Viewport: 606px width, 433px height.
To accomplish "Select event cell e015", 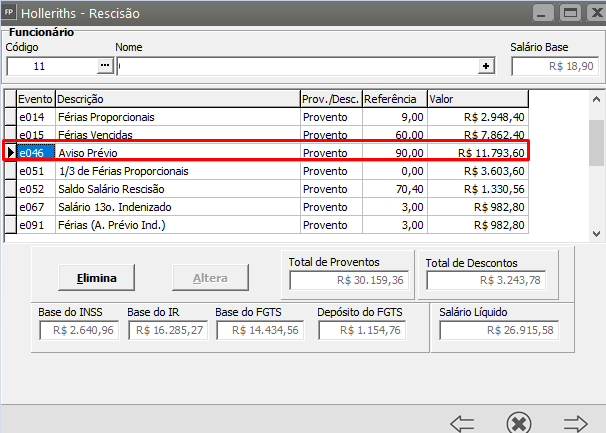I will [36, 134].
